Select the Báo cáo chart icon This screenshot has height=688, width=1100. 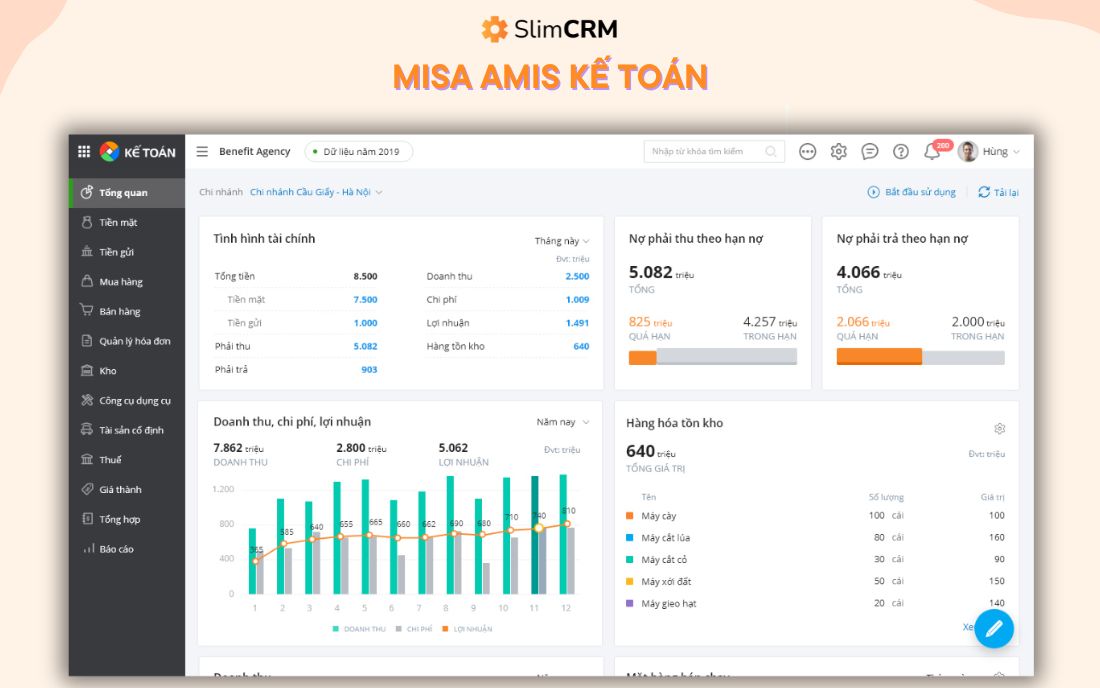[x=88, y=548]
